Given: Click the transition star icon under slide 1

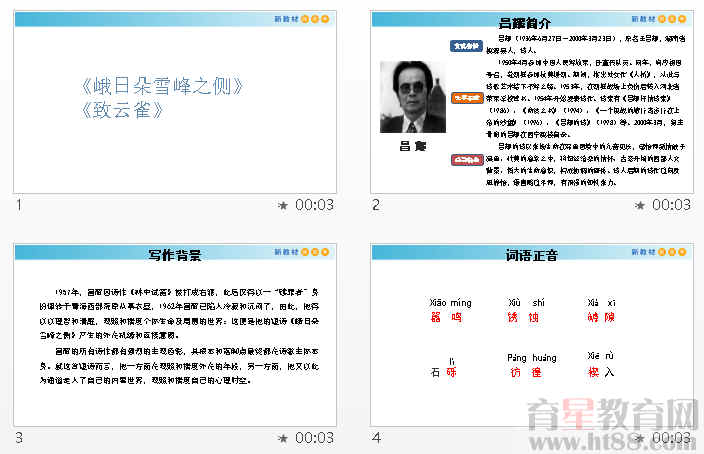Looking at the screenshot, I should pyautogui.click(x=283, y=205).
